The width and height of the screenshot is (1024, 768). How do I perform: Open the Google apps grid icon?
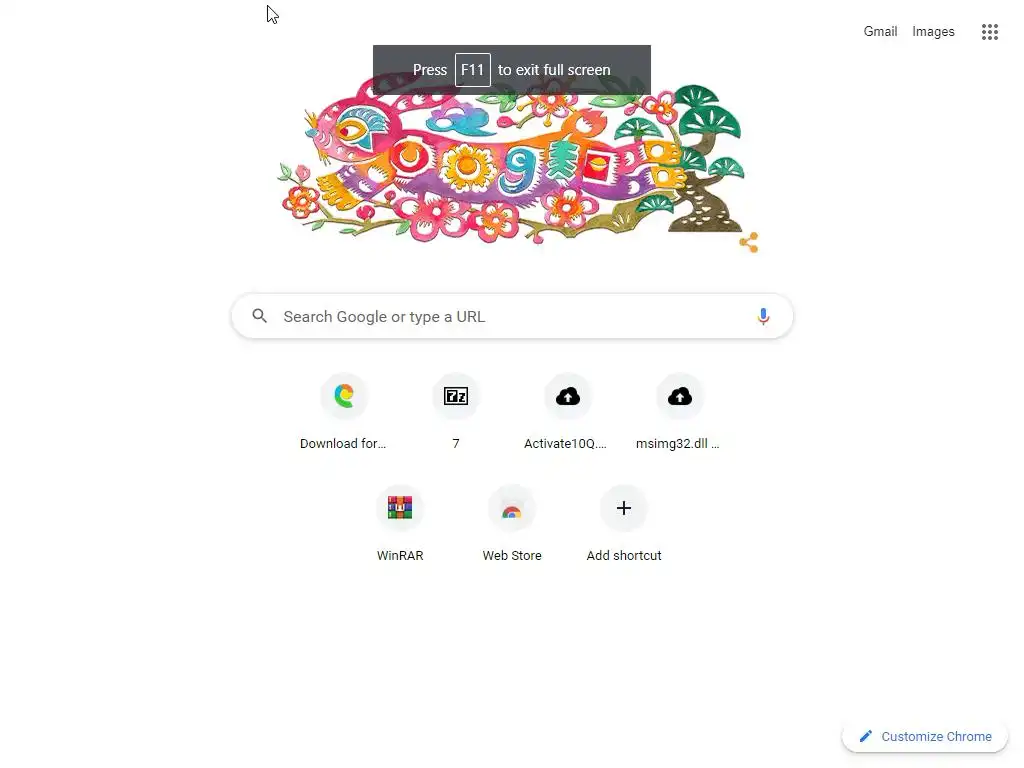click(x=989, y=31)
